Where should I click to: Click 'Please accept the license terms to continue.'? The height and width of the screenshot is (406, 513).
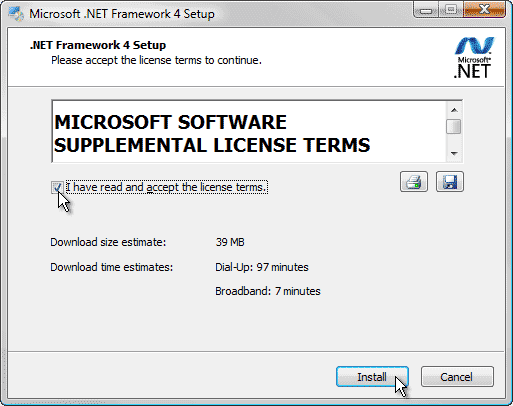coord(156,60)
